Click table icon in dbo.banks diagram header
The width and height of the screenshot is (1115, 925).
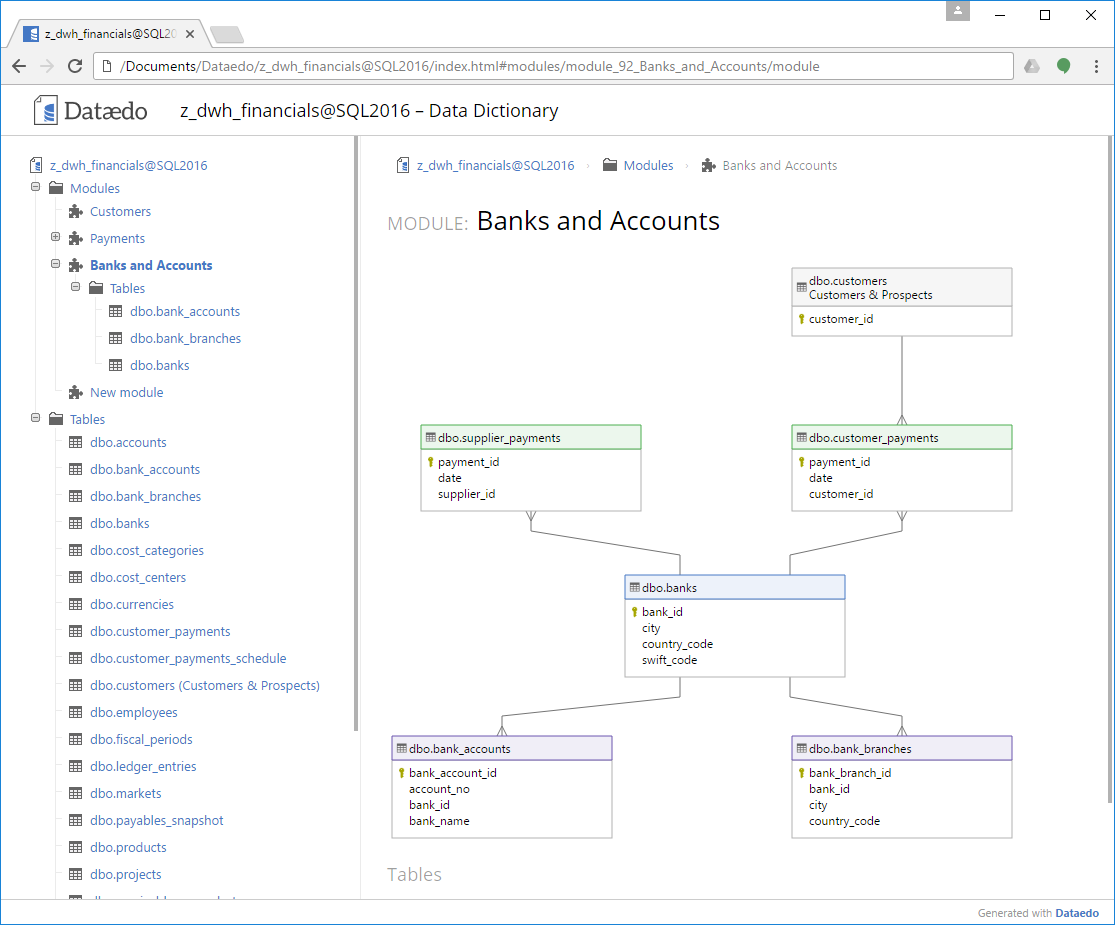pyautogui.click(x=634, y=587)
